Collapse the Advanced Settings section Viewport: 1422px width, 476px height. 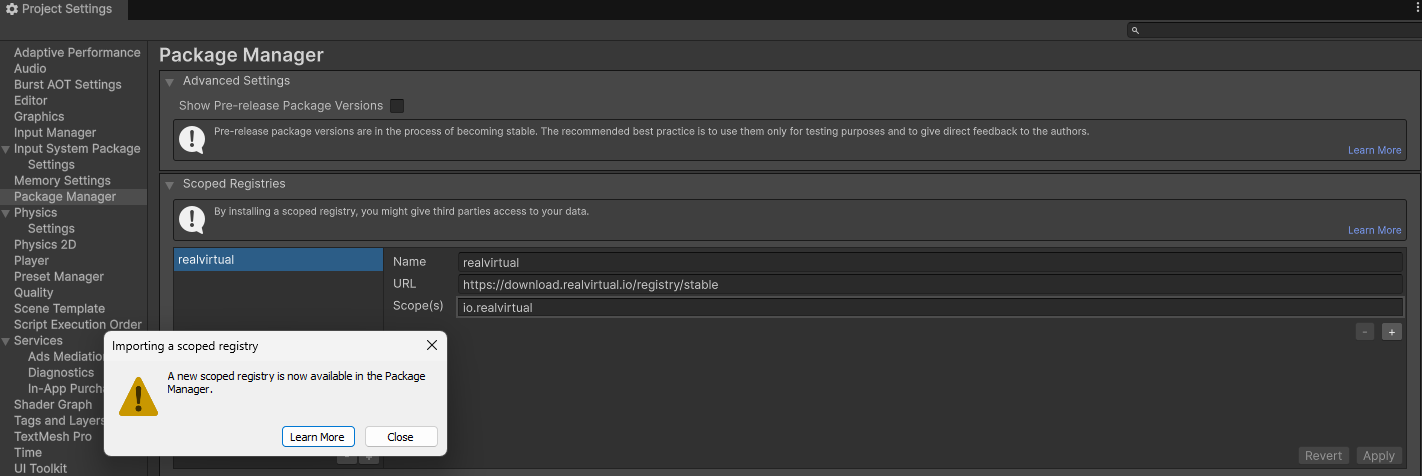point(170,82)
